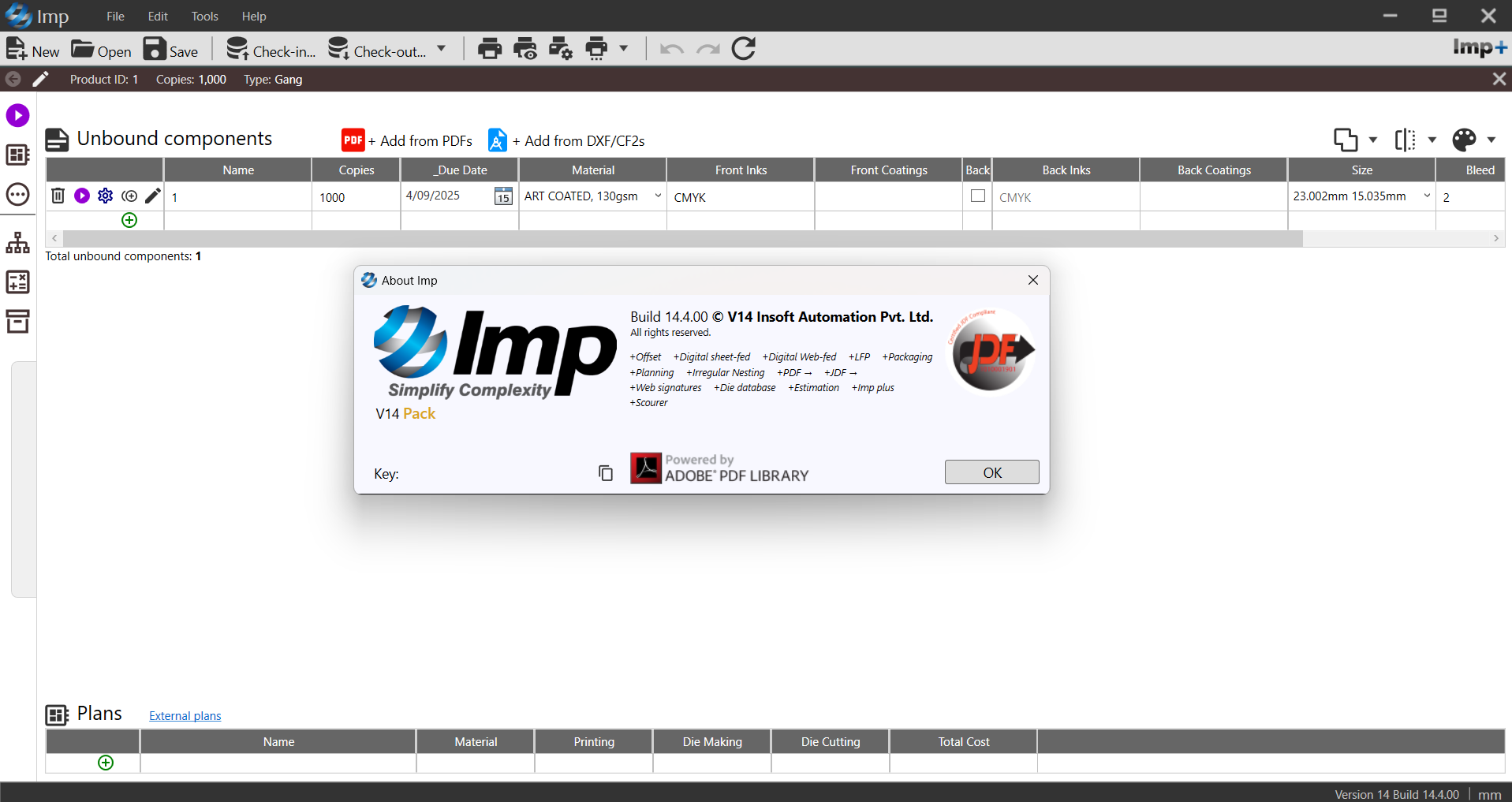Image resolution: width=1512 pixels, height=802 pixels.
Task: Open the File menu
Action: [x=115, y=16]
